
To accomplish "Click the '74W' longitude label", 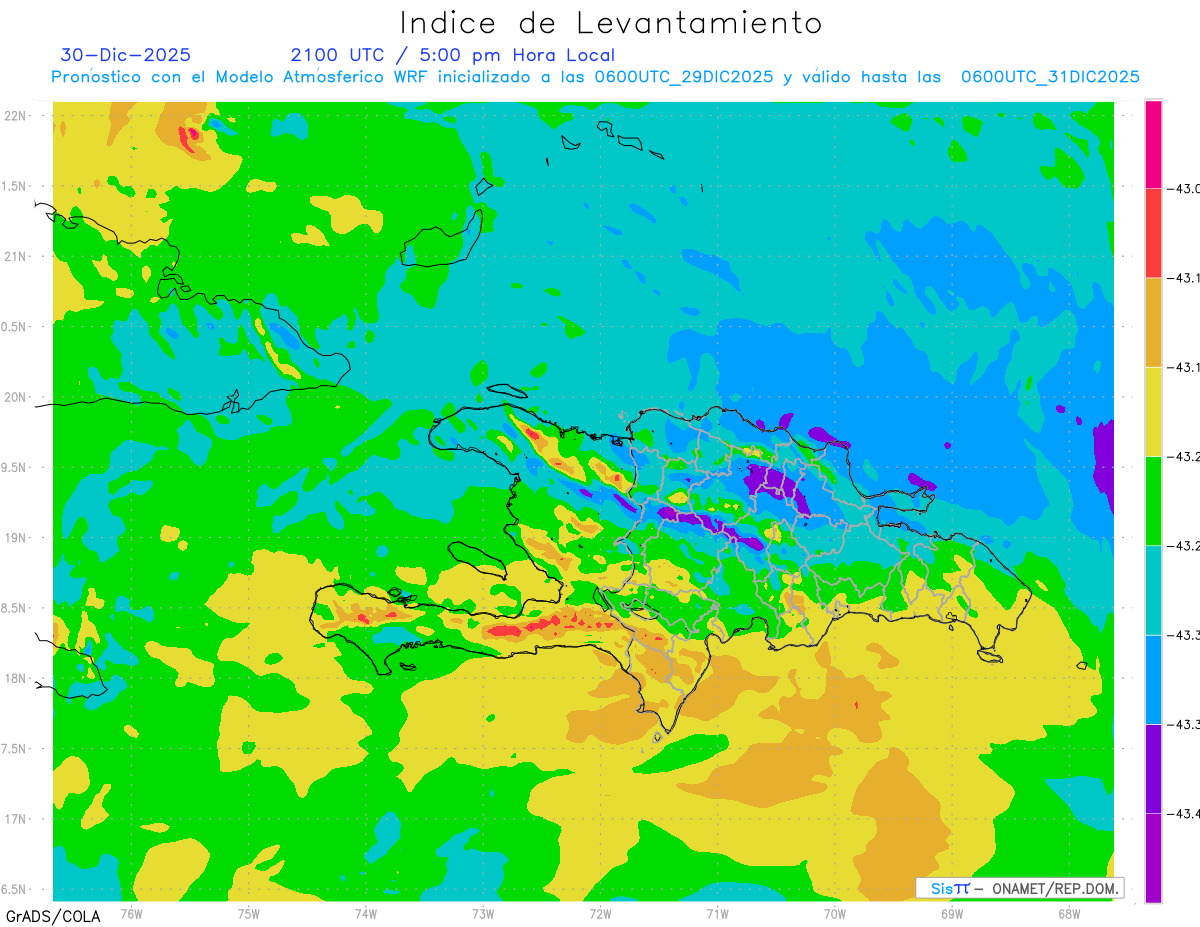I will point(365,912).
